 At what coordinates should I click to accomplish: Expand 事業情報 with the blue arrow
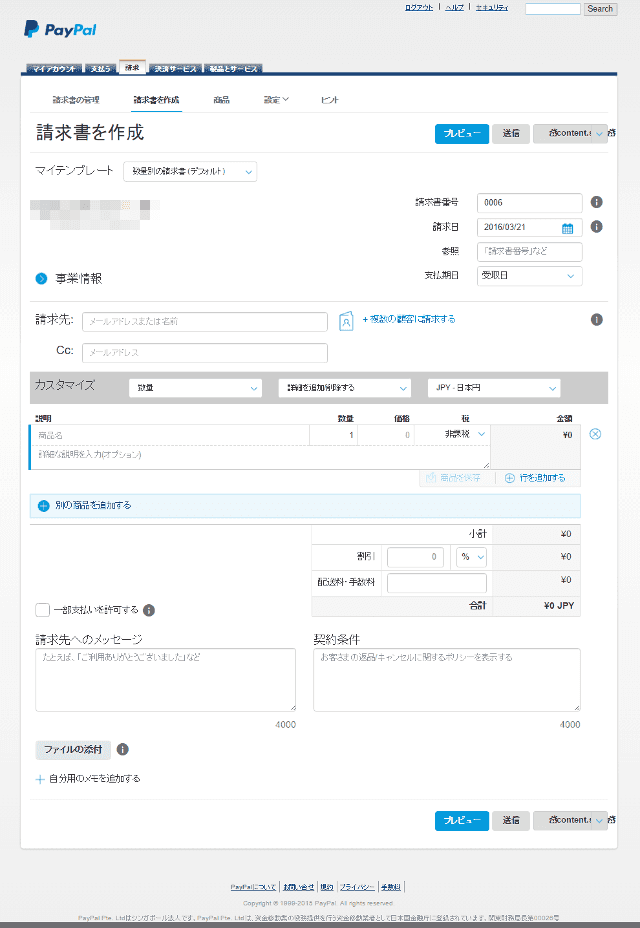pos(41,278)
